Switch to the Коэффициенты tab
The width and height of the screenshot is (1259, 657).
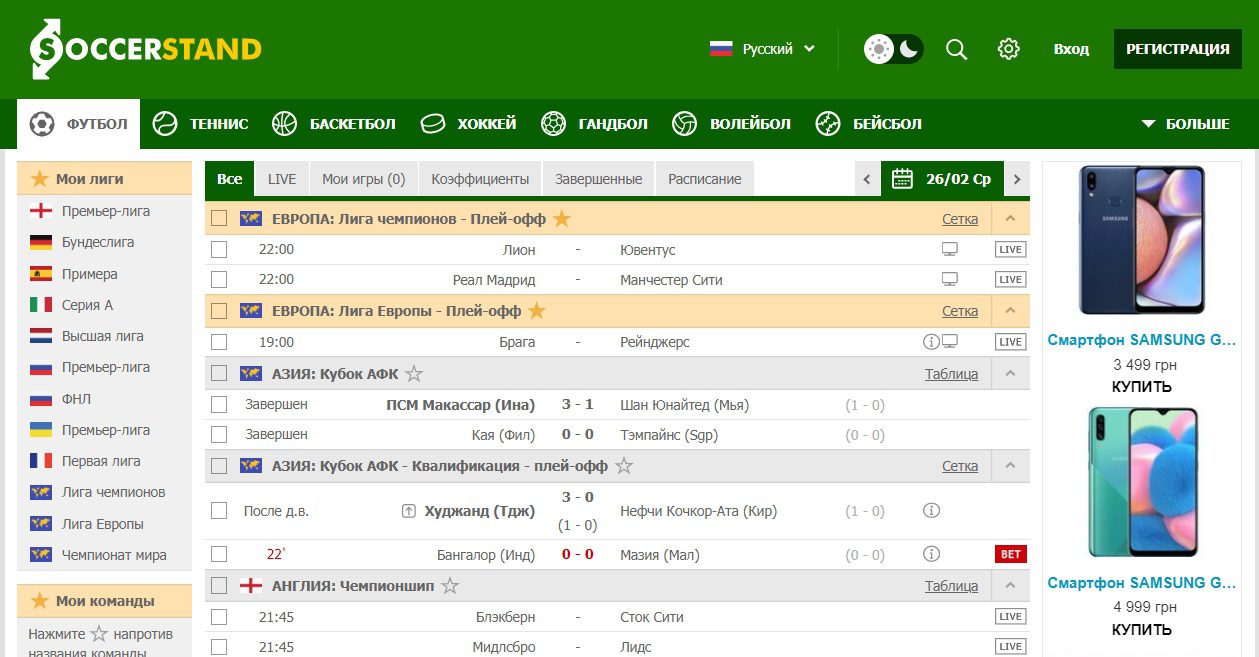click(480, 179)
